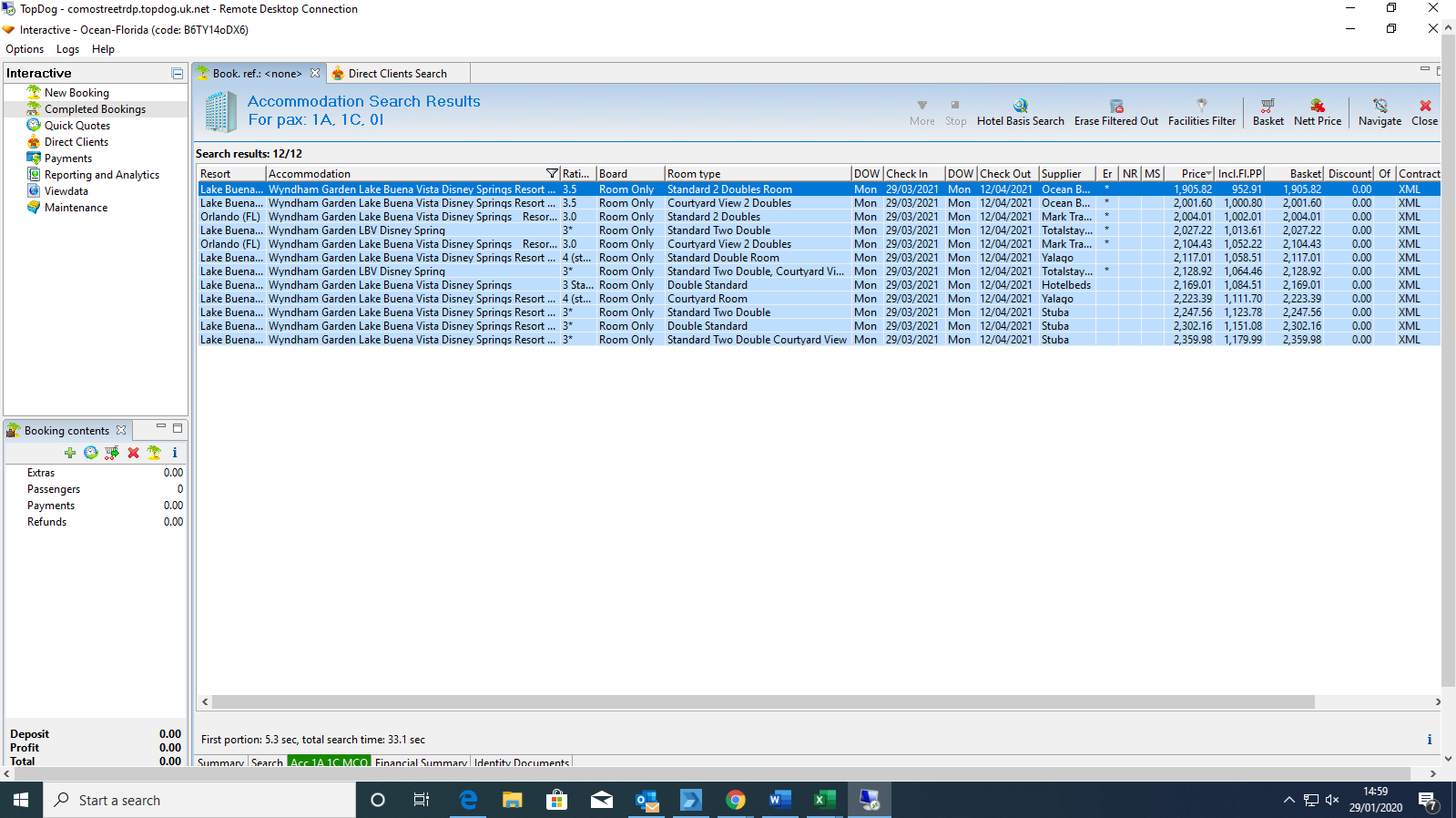Select the Courtyard Room result row

819,299
